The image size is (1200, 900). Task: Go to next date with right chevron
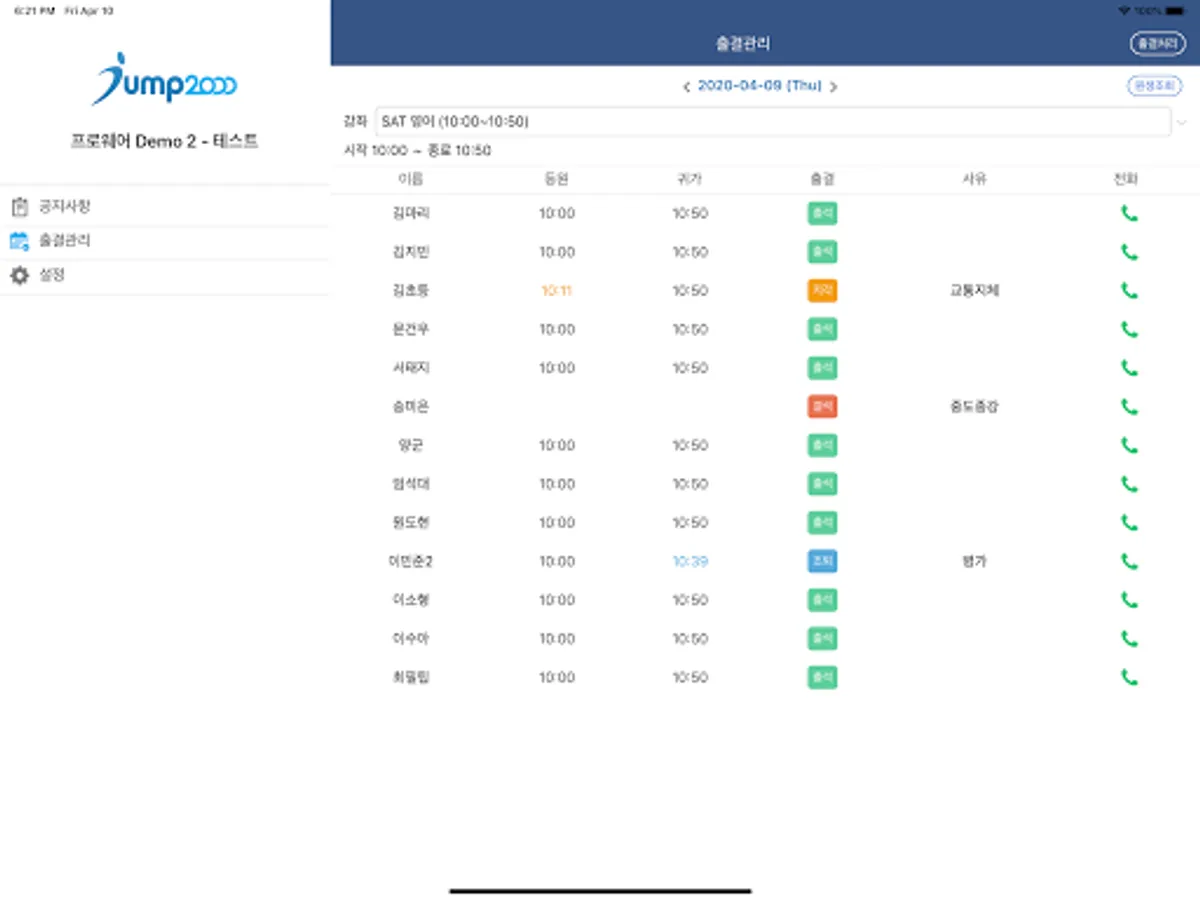pos(833,87)
